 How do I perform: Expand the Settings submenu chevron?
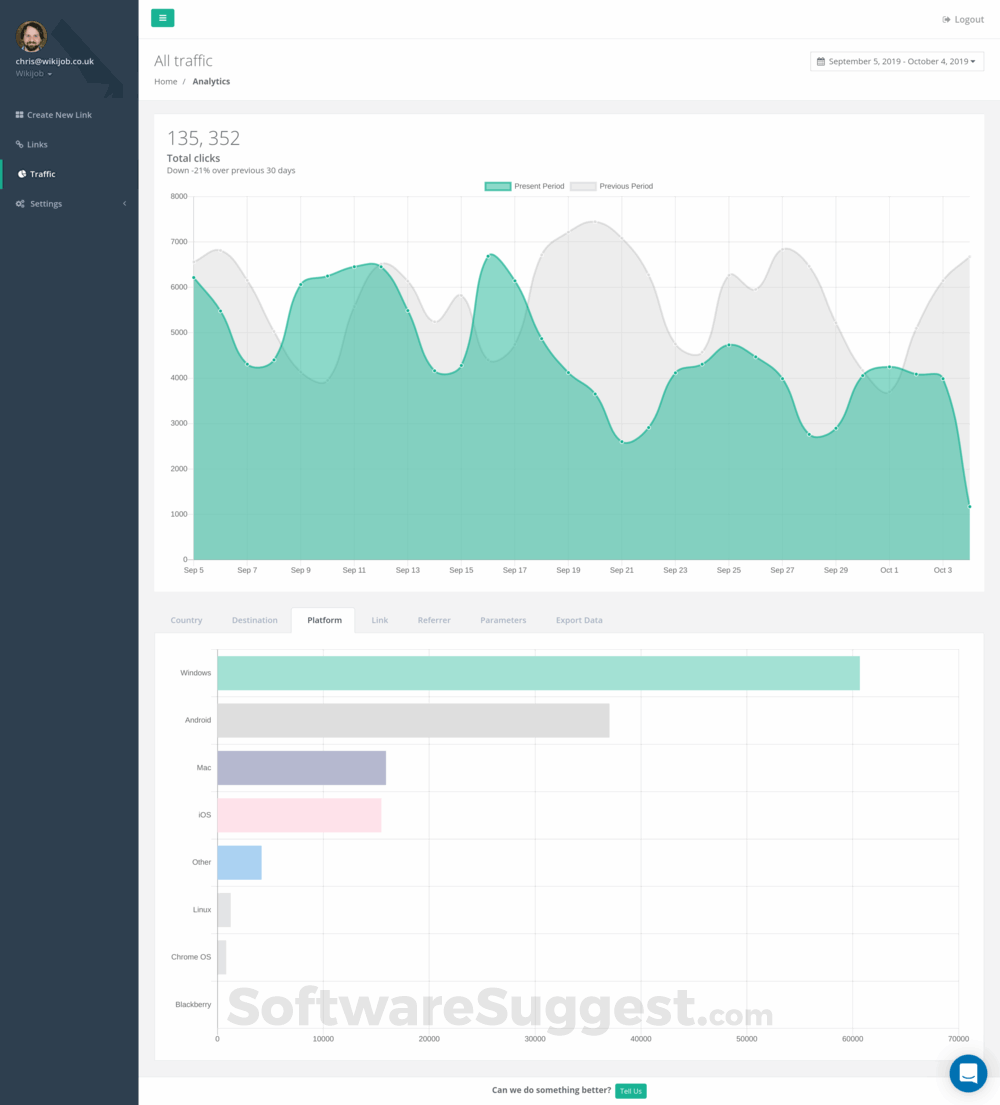click(124, 203)
